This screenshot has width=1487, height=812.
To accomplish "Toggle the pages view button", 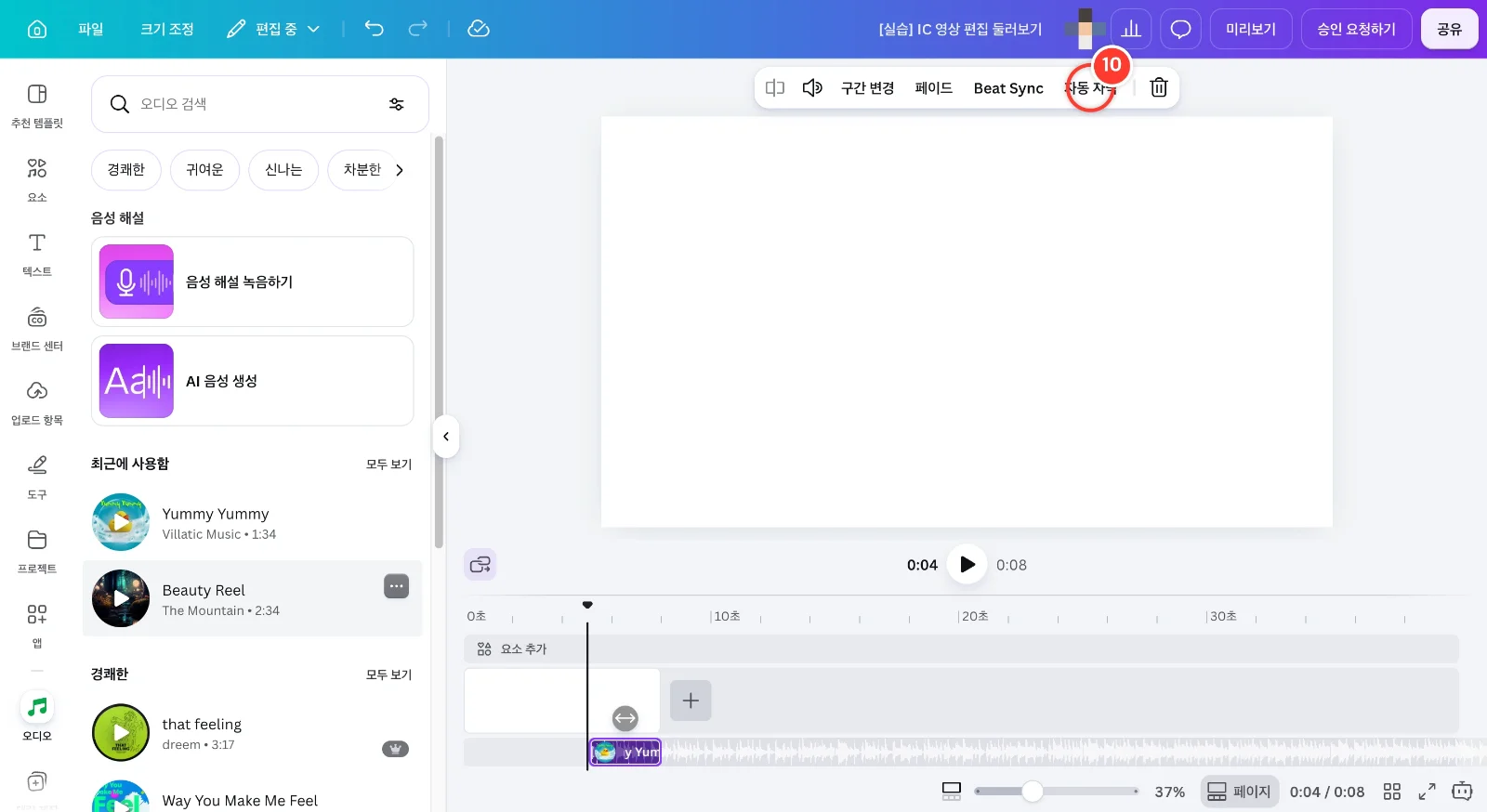I will click(x=1240, y=792).
